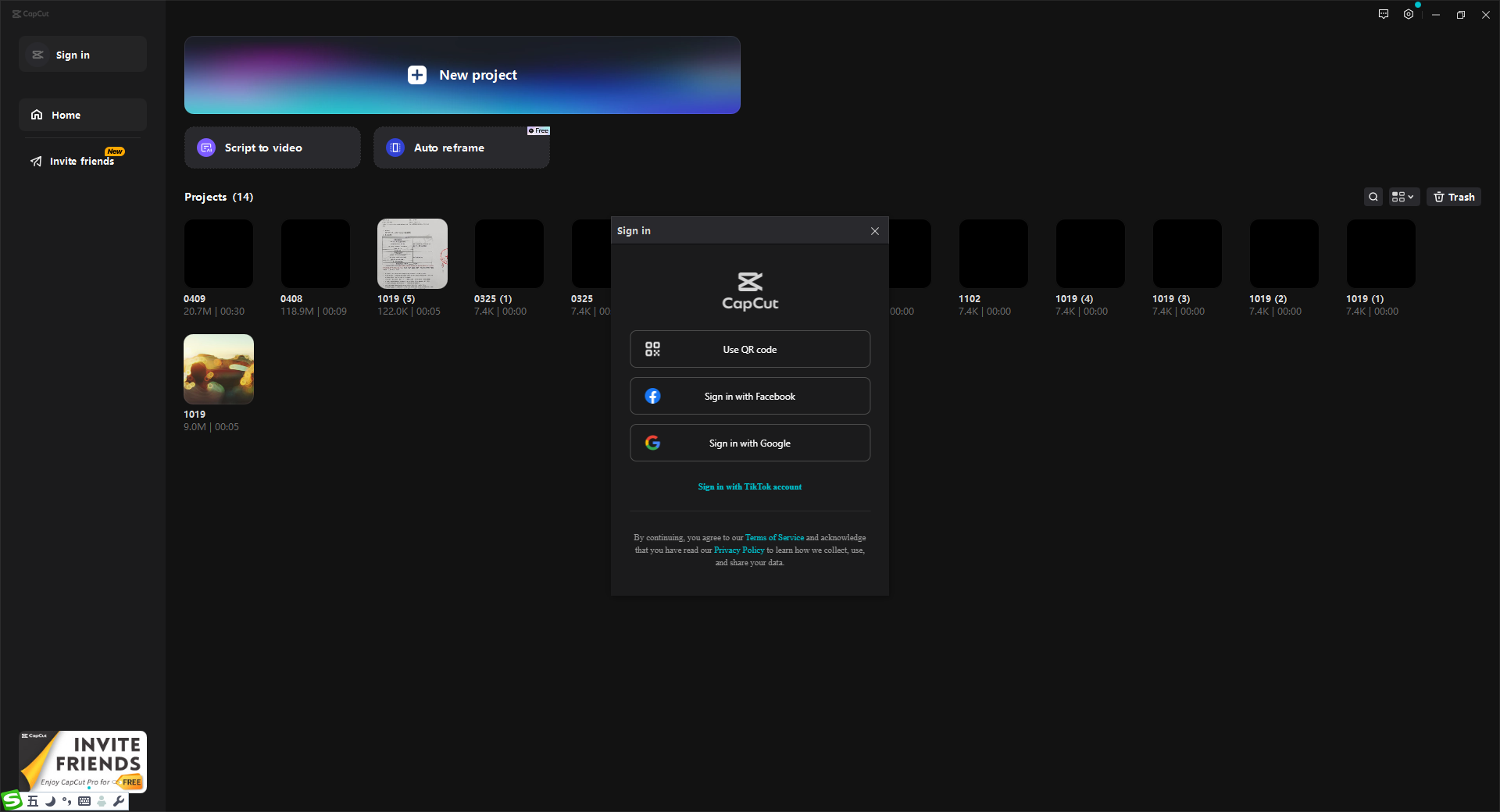
Task: Open the settings gear in title bar
Action: tap(1409, 14)
